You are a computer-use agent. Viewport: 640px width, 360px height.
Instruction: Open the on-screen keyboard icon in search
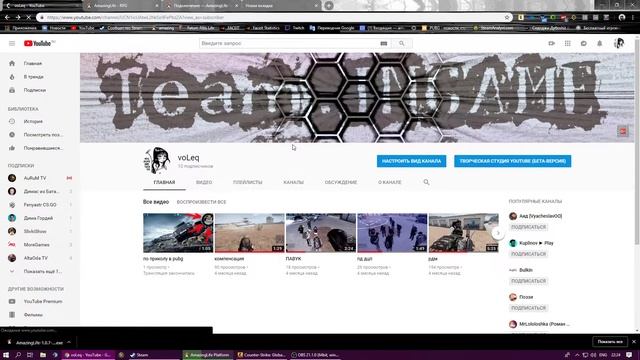tap(384, 43)
